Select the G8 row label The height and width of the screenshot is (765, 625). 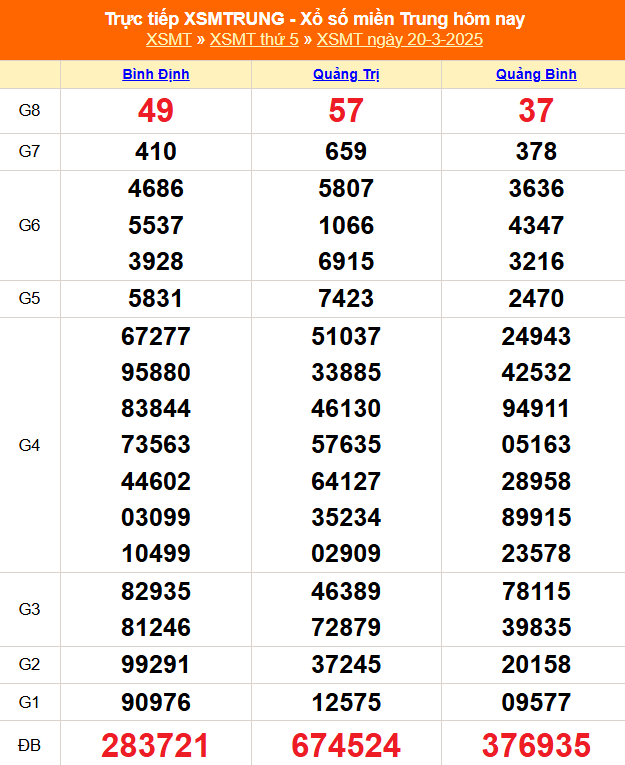[30, 111]
